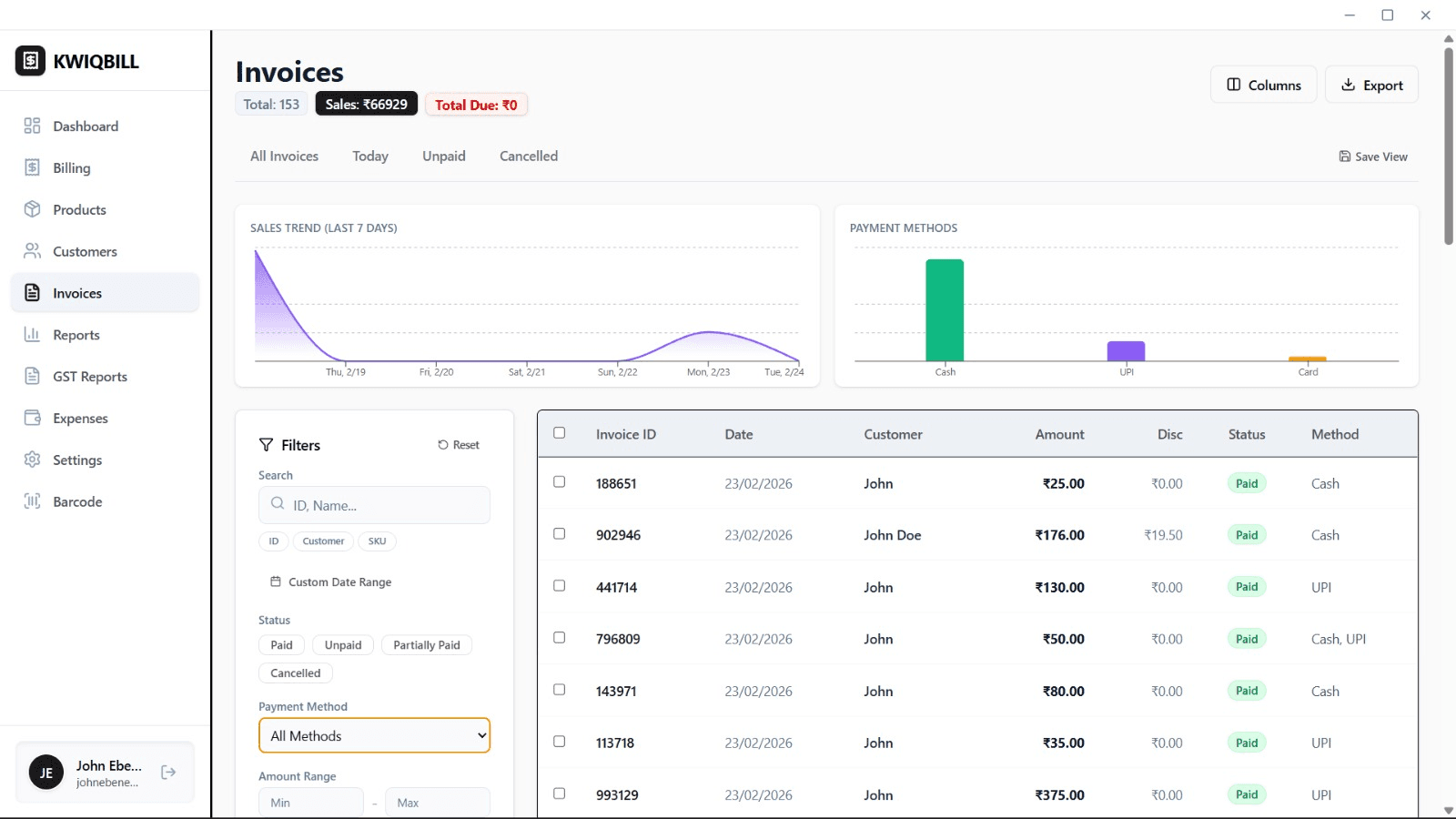Click the logout icon beside John's profile
Image resolution: width=1456 pixels, height=819 pixels.
click(x=168, y=773)
